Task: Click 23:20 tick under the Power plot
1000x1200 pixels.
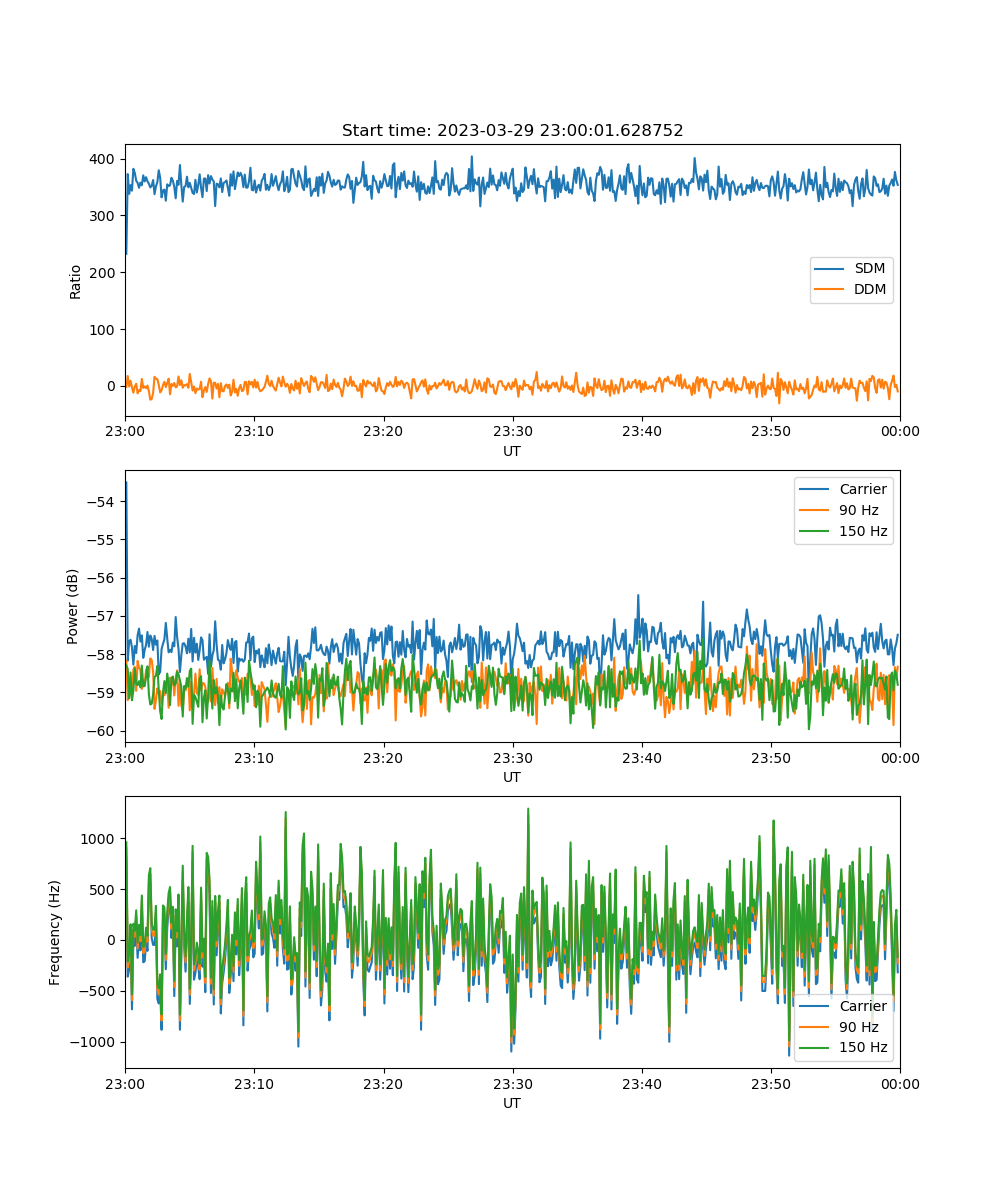Action: point(383,758)
